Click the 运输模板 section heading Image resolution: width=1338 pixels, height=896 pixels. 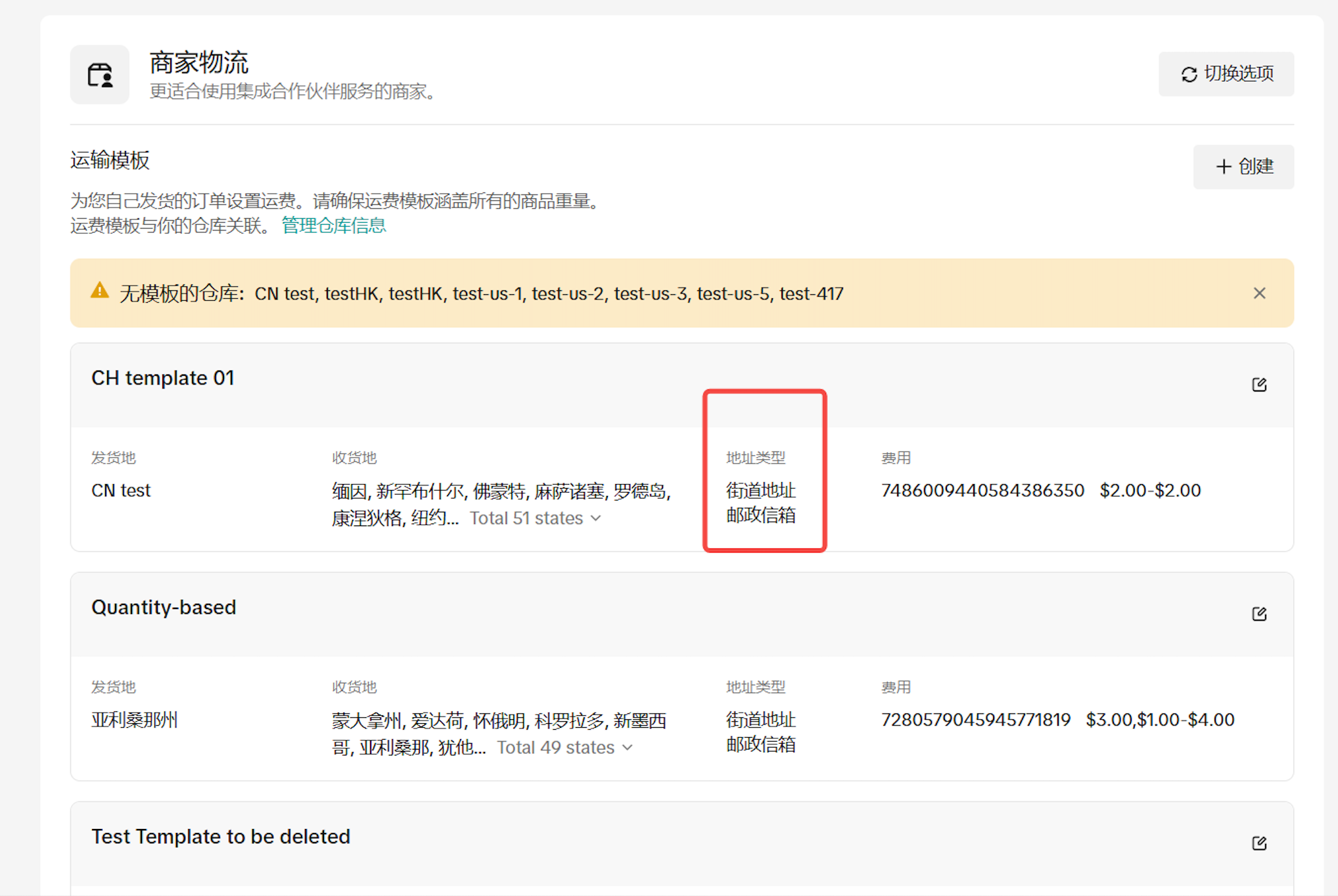pos(110,160)
